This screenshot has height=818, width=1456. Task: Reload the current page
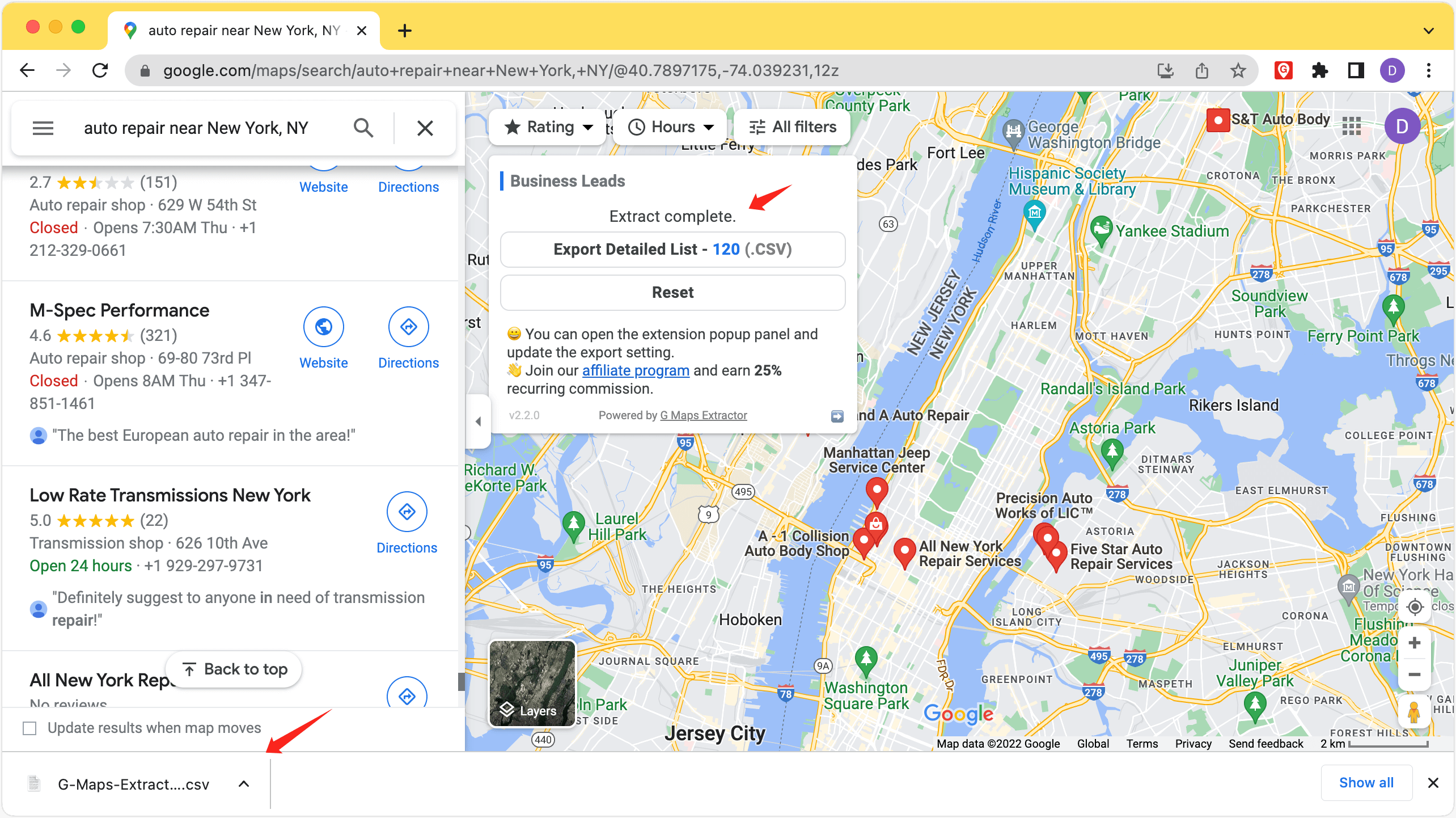coord(100,70)
